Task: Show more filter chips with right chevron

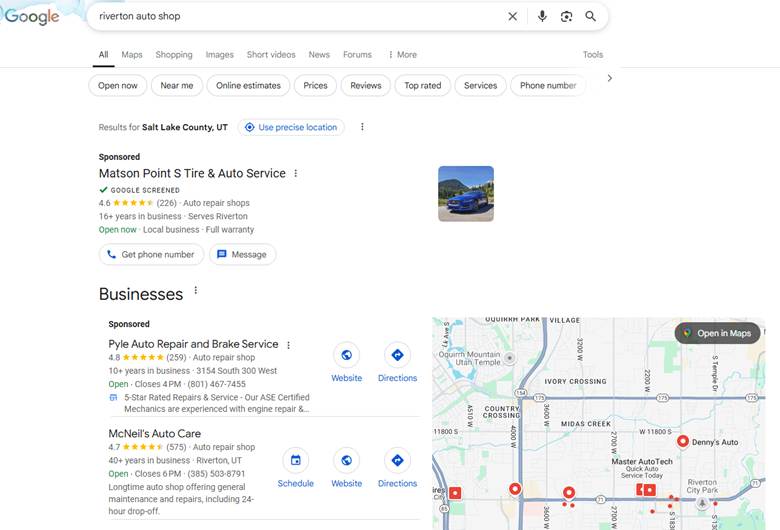Action: point(610,78)
